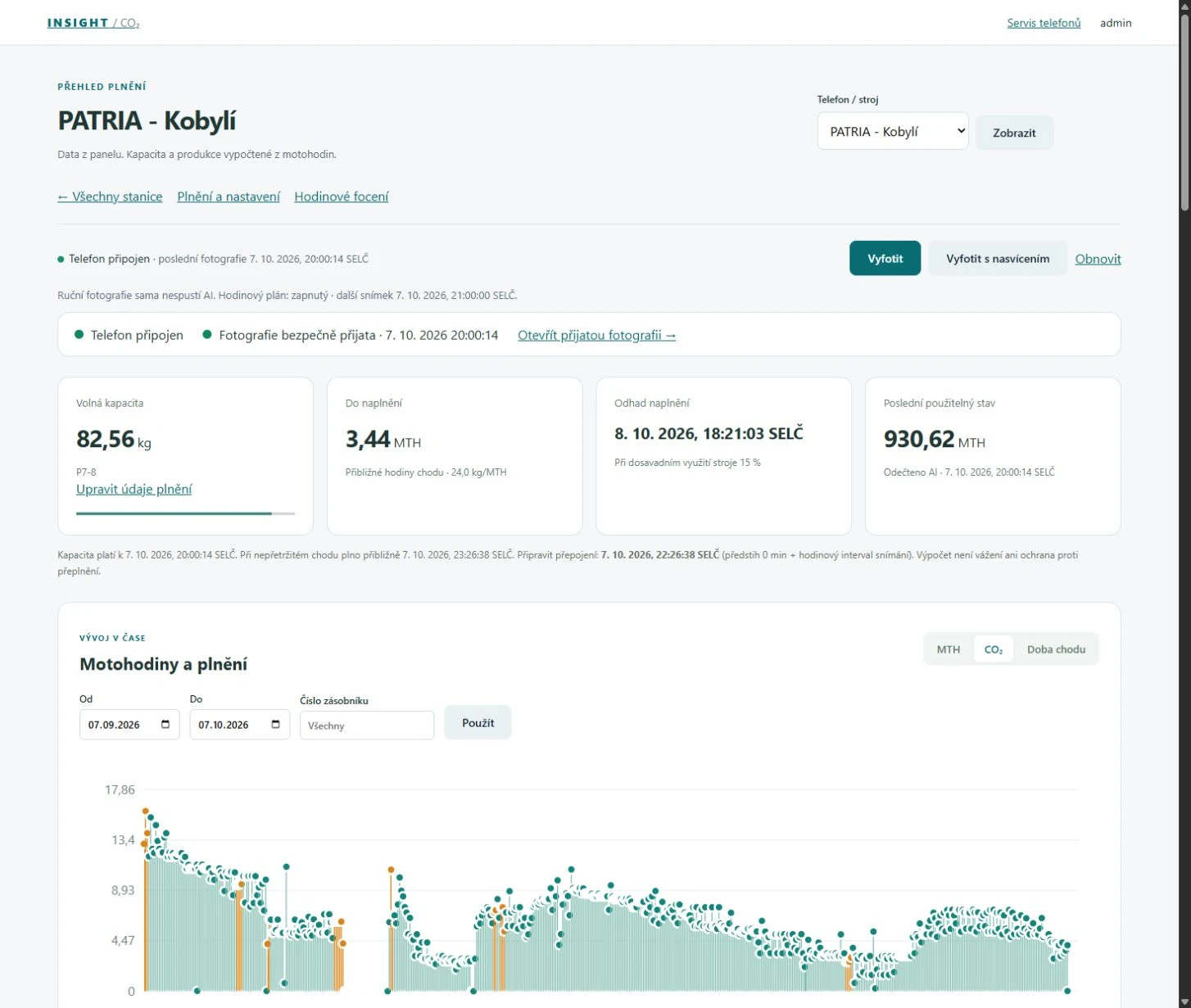
Task: Click the estimate 8. 10. 2026, 18:21:03 SELČ
Action: pyautogui.click(x=709, y=433)
